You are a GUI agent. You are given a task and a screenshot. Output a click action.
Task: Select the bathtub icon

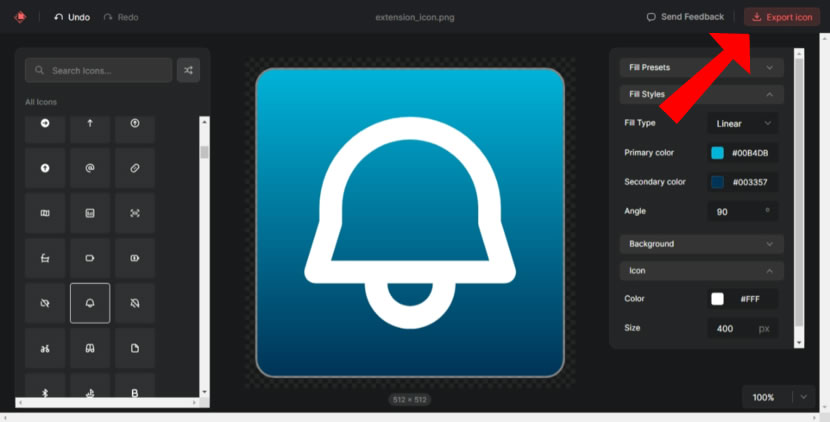click(x=45, y=258)
